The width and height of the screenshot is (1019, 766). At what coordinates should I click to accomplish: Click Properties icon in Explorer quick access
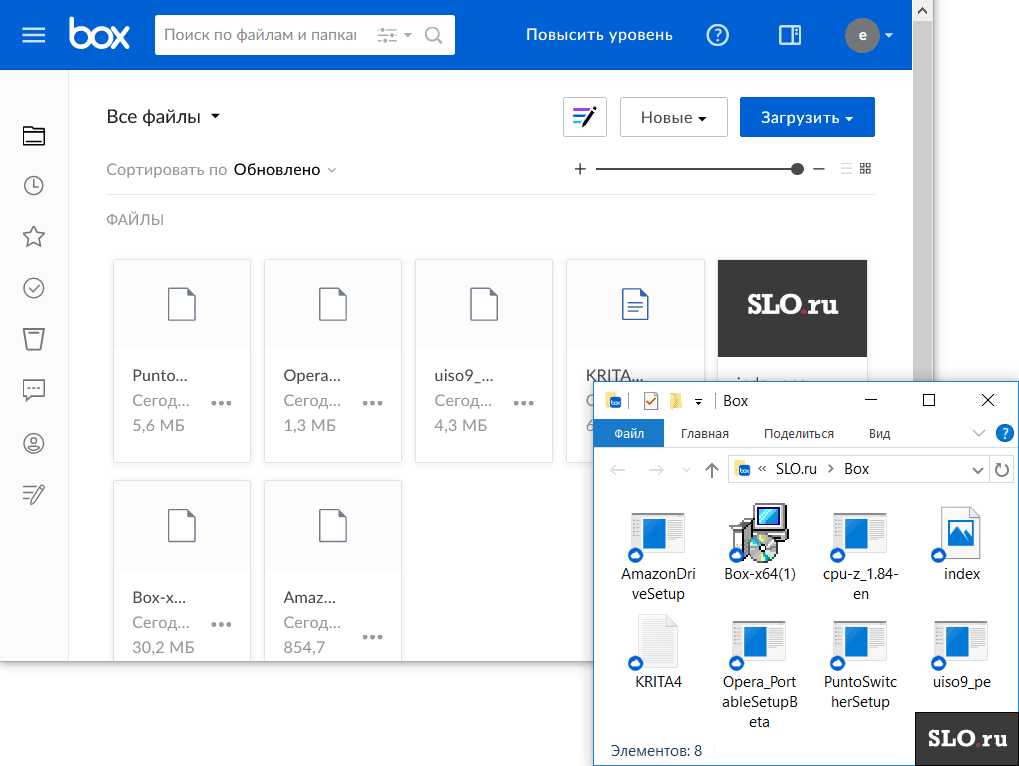coord(651,401)
